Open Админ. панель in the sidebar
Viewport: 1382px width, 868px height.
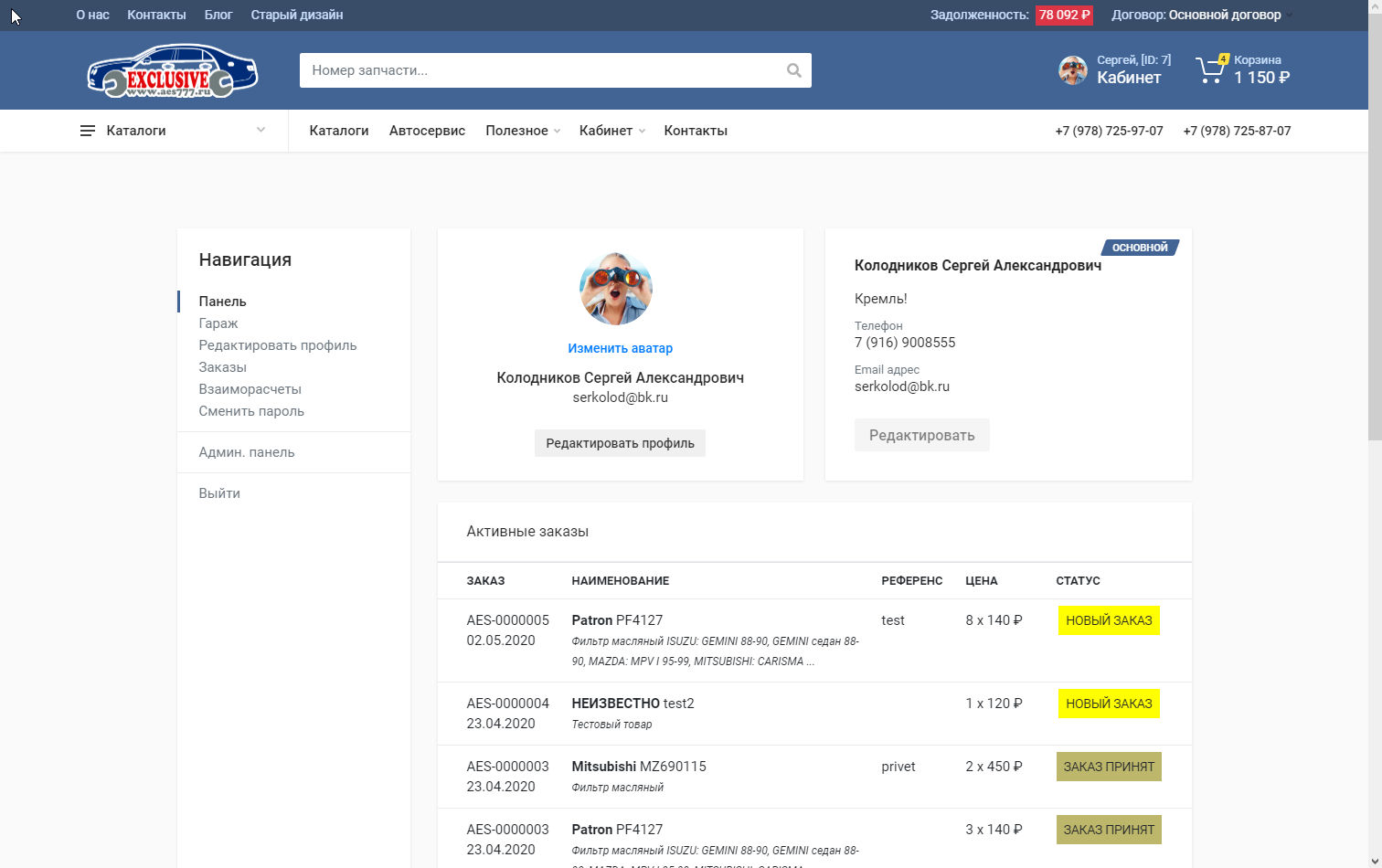tap(247, 452)
